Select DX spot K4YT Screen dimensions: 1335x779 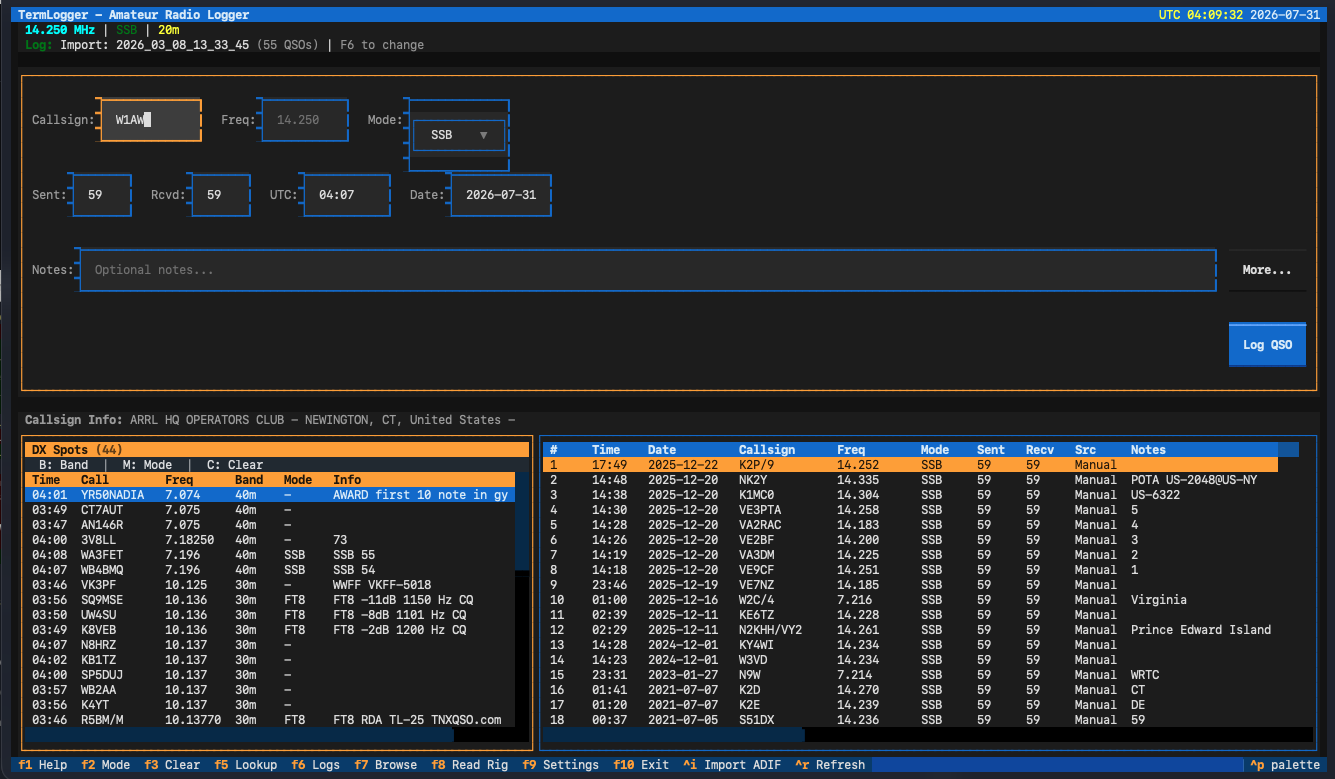coord(270,705)
